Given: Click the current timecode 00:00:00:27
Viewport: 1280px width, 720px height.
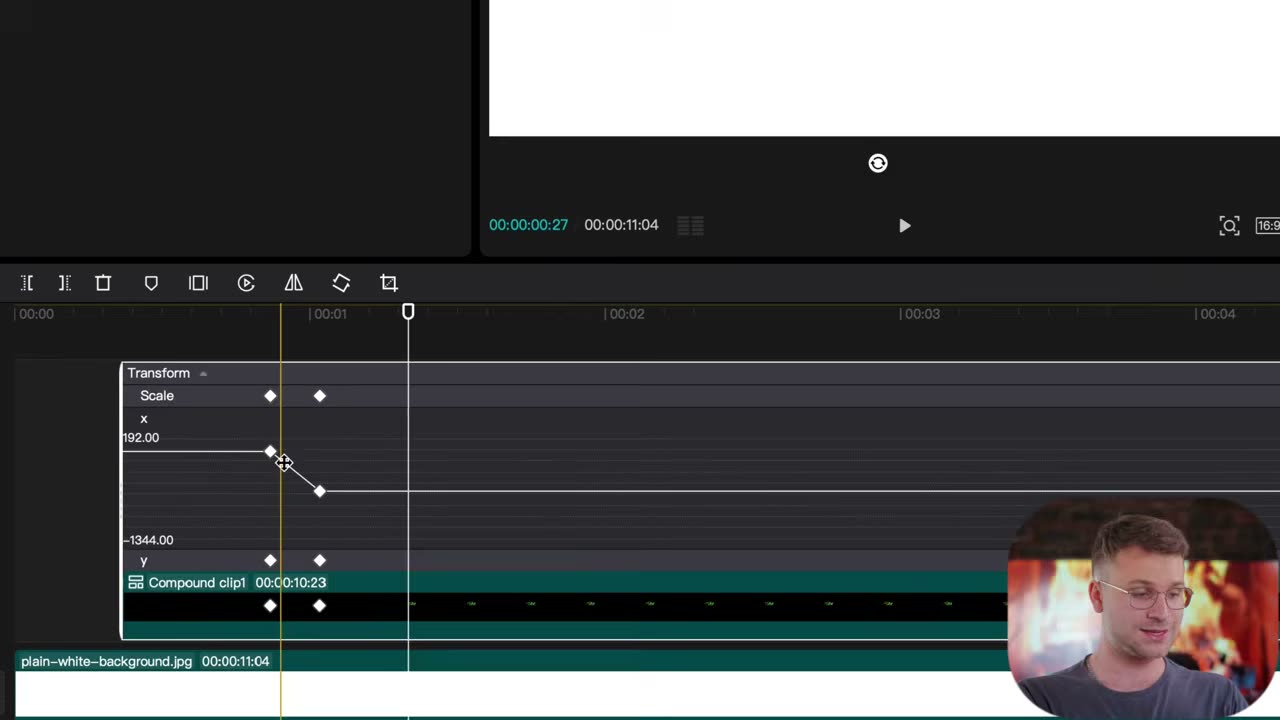Looking at the screenshot, I should (528, 225).
